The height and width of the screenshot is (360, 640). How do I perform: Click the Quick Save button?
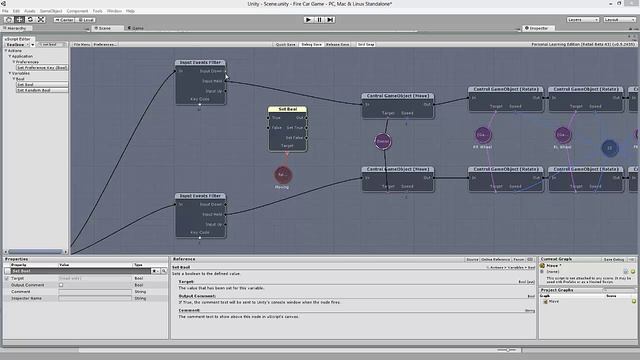pos(285,44)
